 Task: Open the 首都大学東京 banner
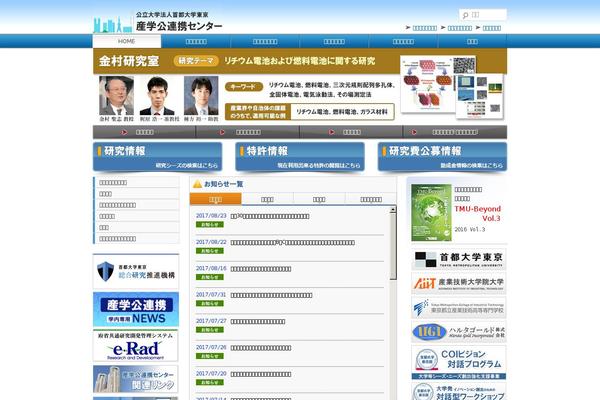click(x=459, y=259)
